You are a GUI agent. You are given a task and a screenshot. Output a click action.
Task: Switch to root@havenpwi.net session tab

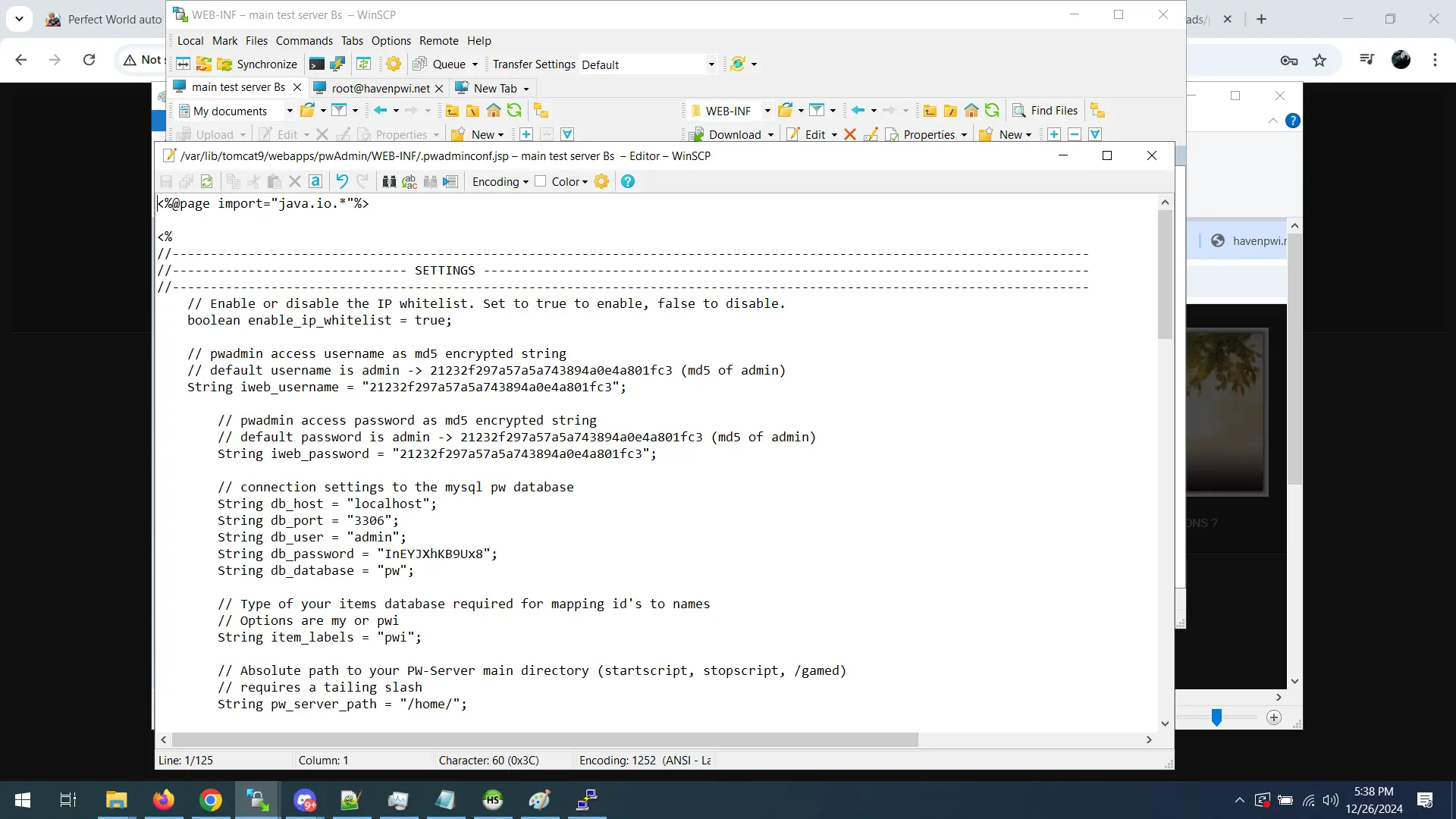pyautogui.click(x=380, y=88)
